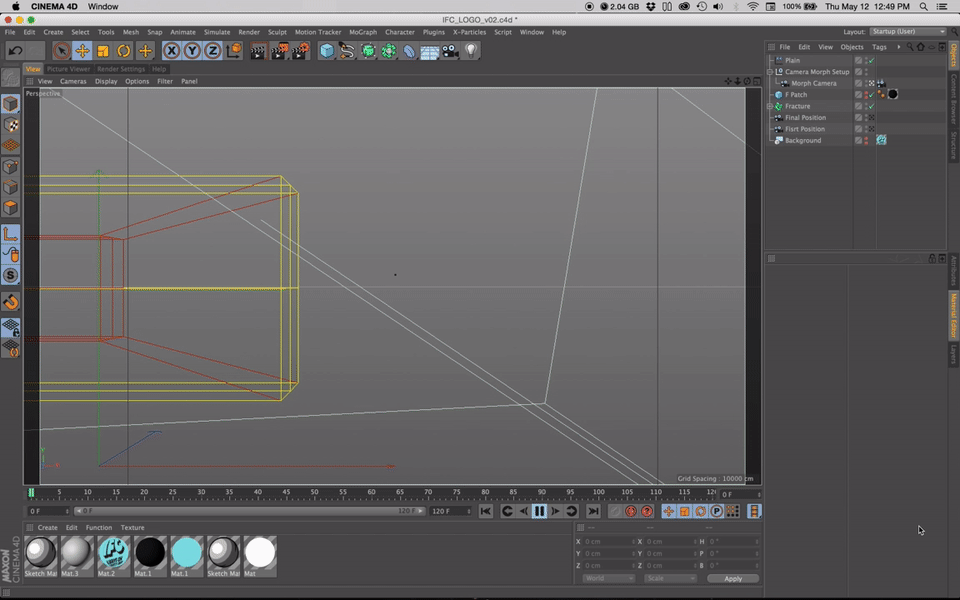The height and width of the screenshot is (600, 960).
Task: Click the coordinate system cube icon
Action: [x=233, y=51]
